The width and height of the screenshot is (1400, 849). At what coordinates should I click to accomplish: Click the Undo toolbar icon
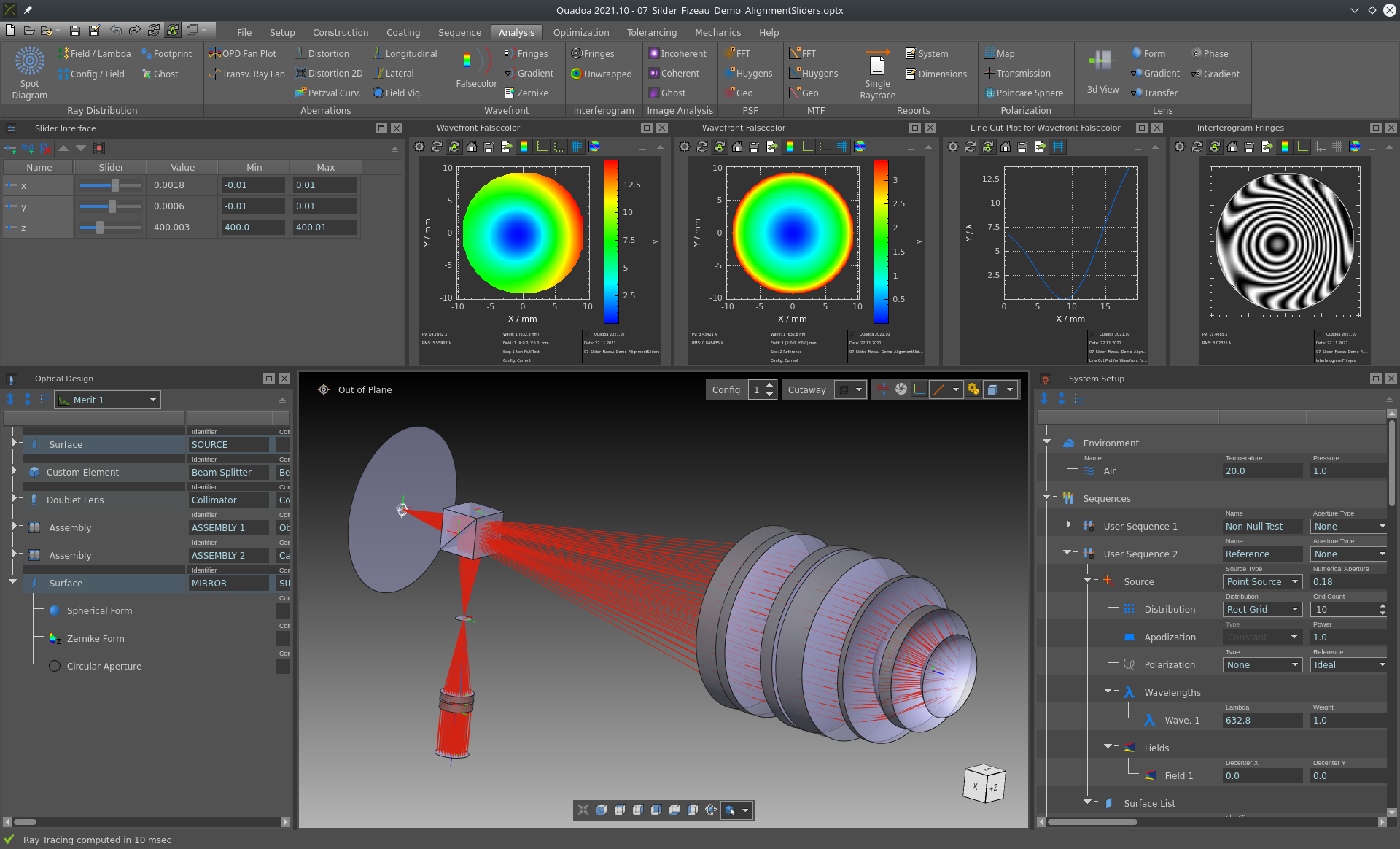coord(116,30)
